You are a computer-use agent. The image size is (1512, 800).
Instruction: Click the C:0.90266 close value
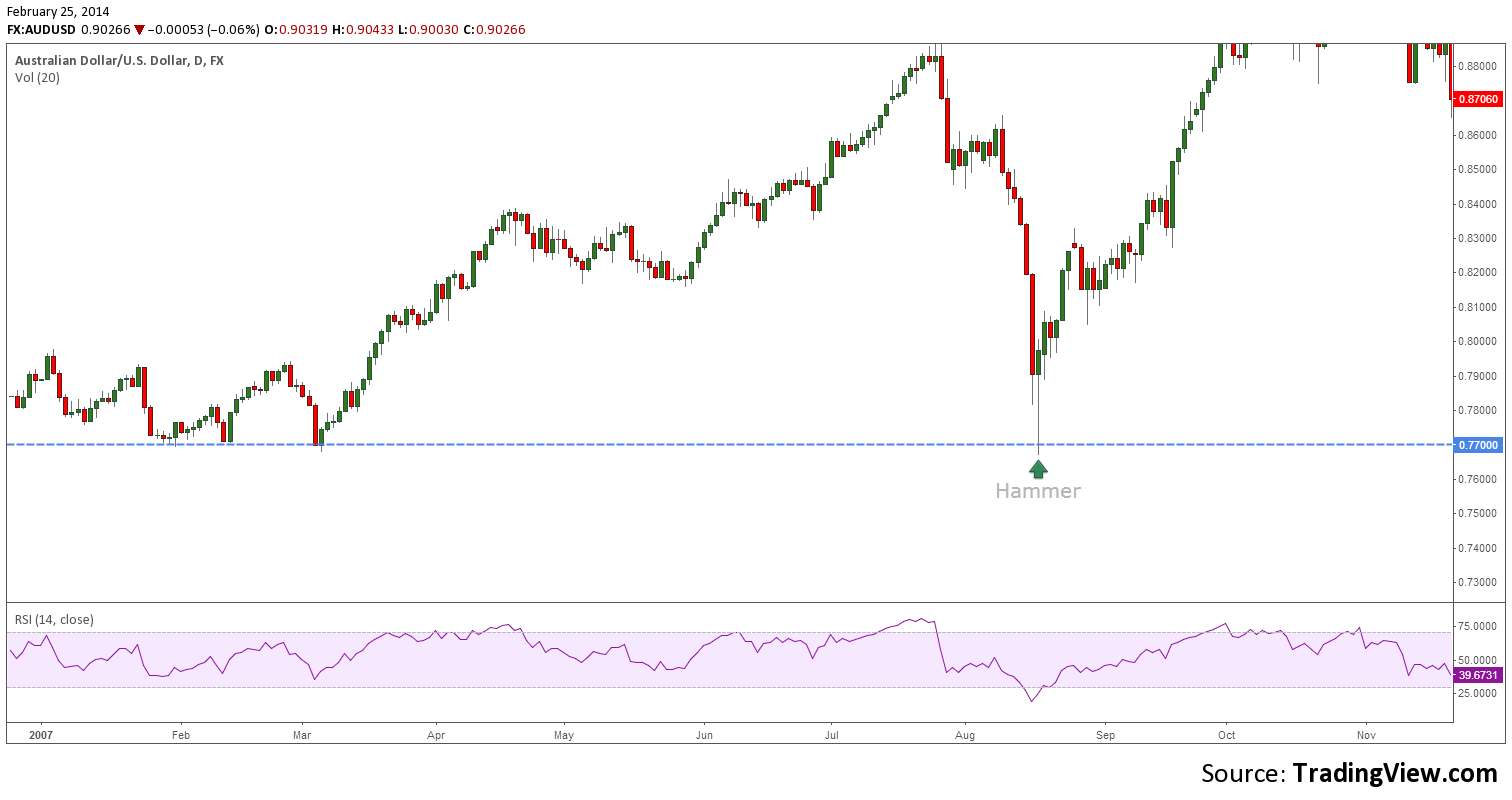(x=495, y=30)
